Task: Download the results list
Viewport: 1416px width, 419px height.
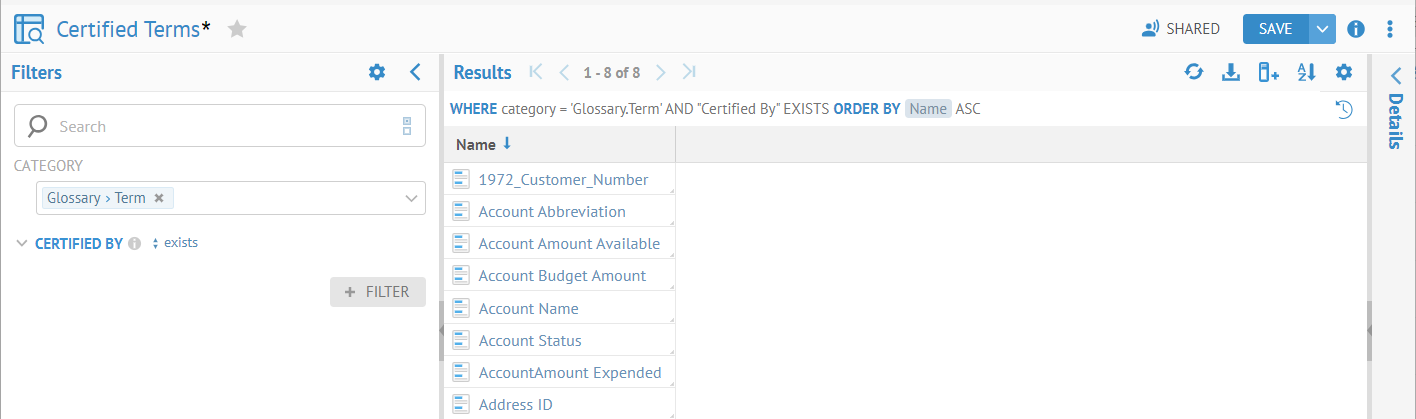Action: 1231,72
